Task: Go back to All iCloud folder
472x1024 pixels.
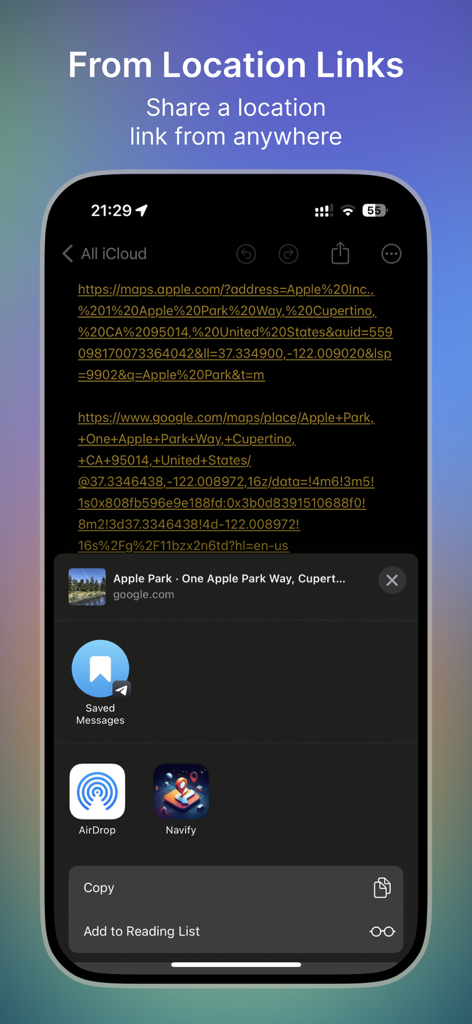Action: (104, 253)
